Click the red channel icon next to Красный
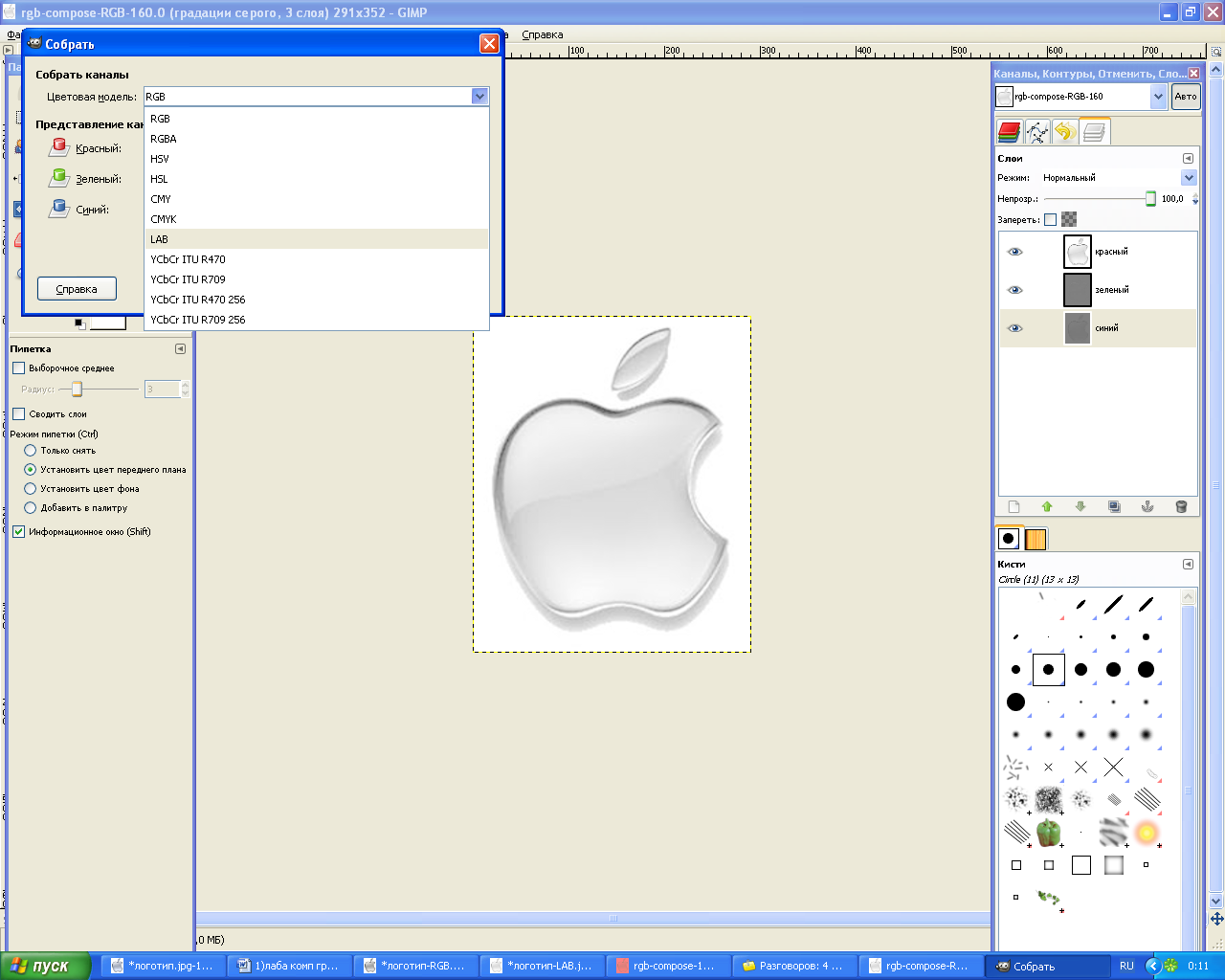 coord(59,147)
